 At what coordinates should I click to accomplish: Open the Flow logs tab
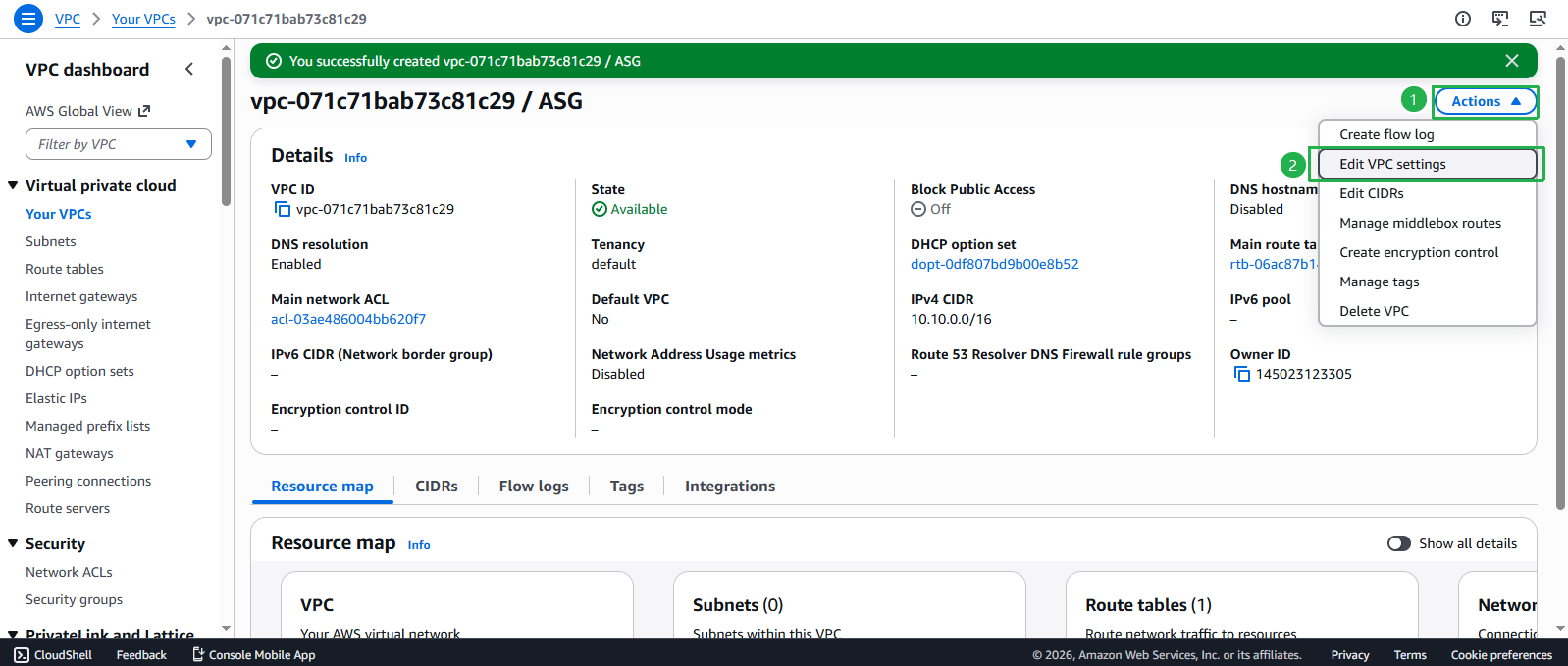tap(534, 487)
